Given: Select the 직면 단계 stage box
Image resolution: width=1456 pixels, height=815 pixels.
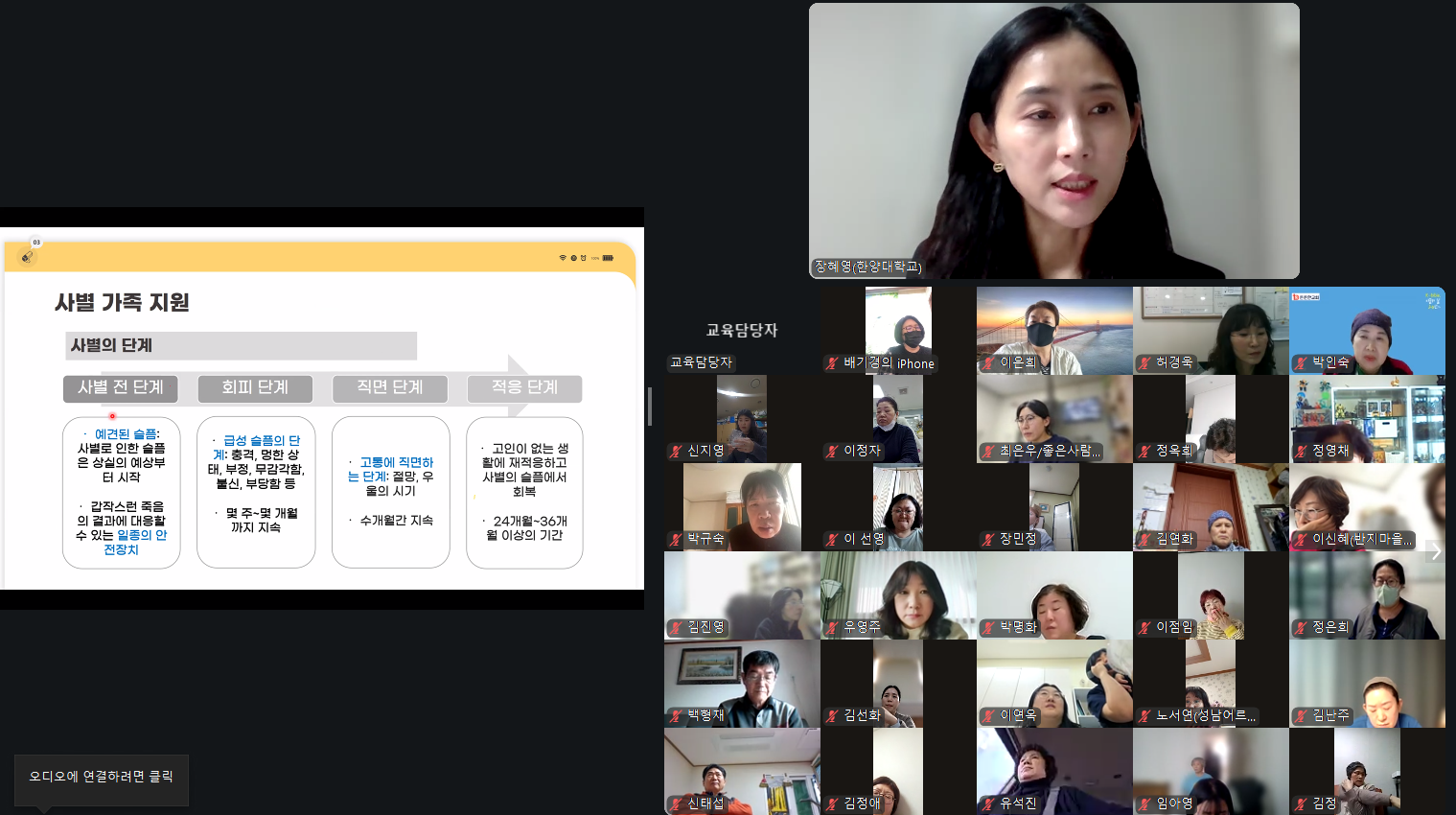Looking at the screenshot, I should pos(390,387).
